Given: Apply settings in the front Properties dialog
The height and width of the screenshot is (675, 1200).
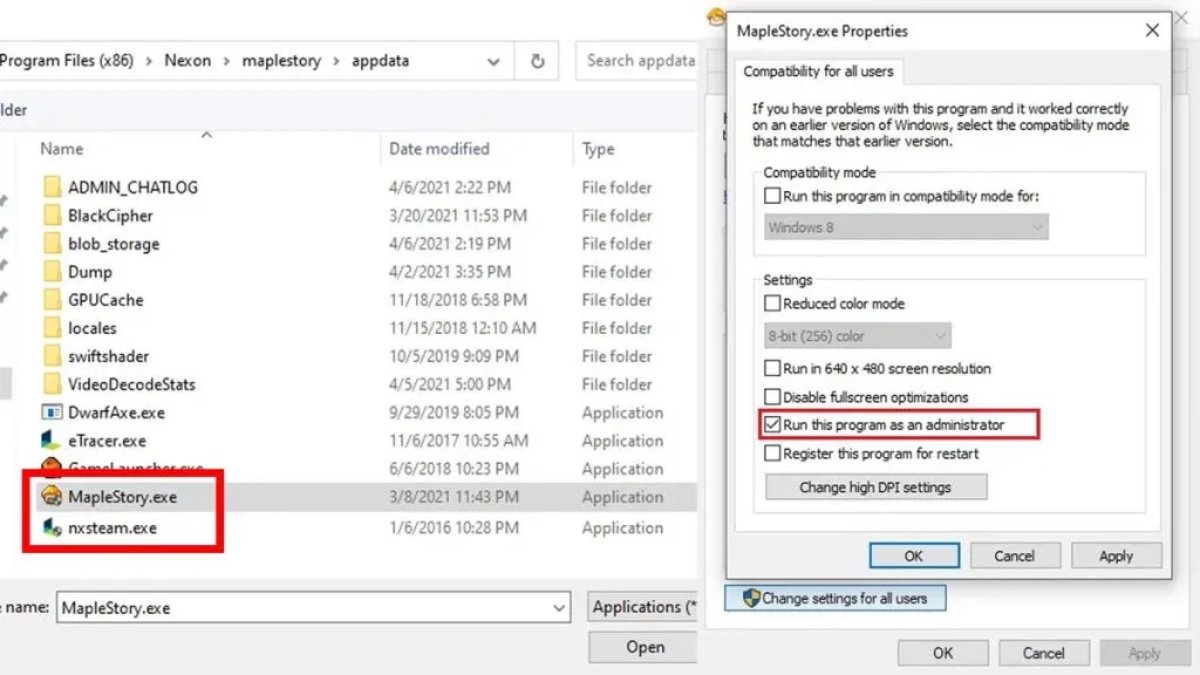Looking at the screenshot, I should tap(1116, 556).
